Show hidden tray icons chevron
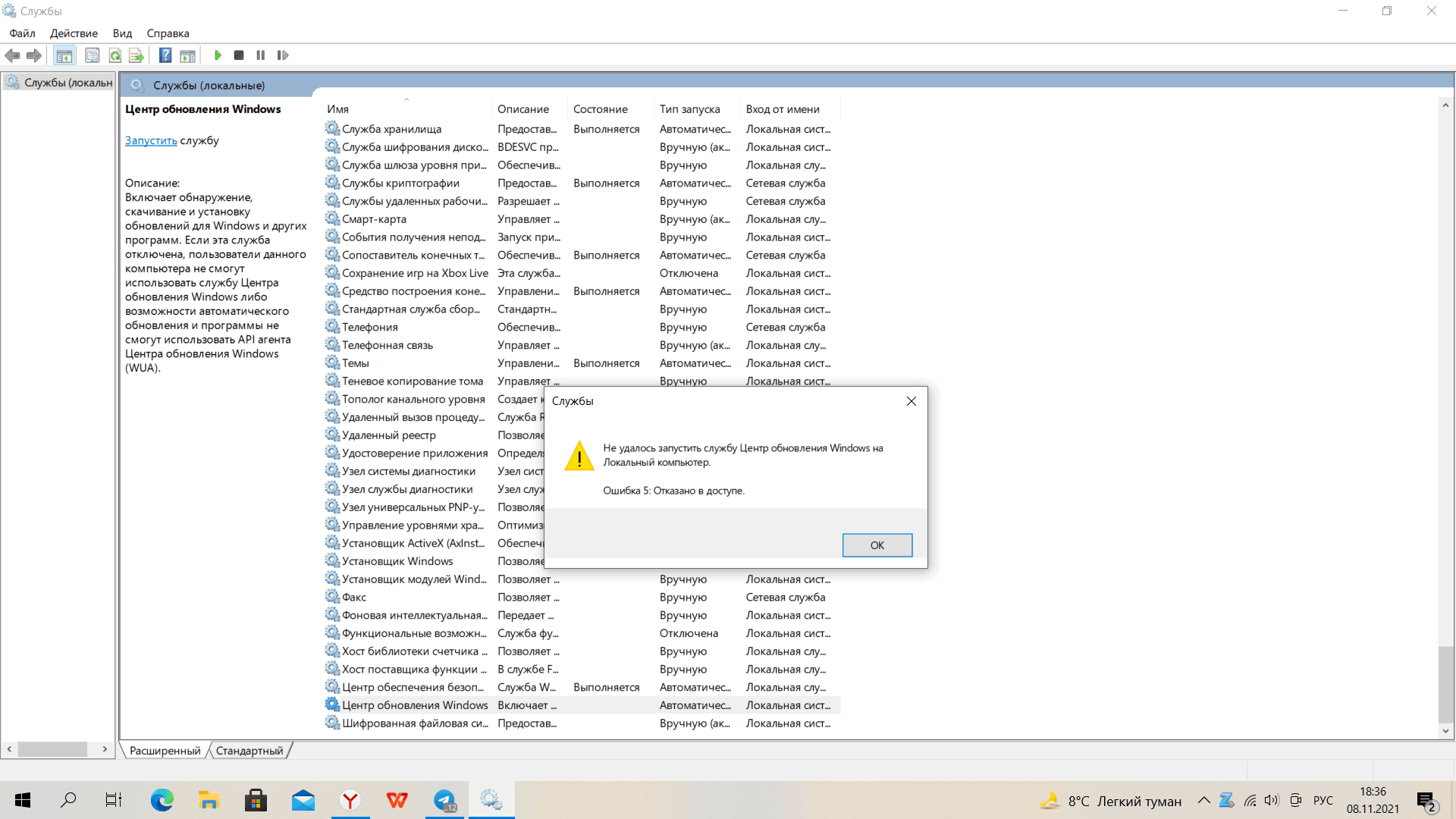The width and height of the screenshot is (1456, 819). [1203, 801]
